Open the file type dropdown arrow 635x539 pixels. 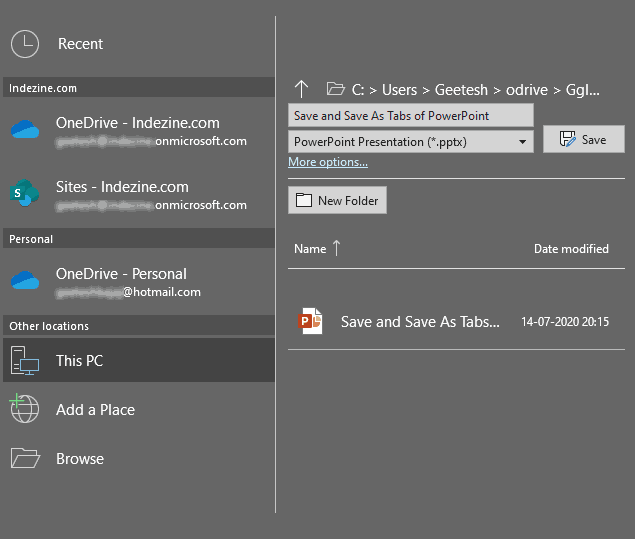tap(523, 142)
